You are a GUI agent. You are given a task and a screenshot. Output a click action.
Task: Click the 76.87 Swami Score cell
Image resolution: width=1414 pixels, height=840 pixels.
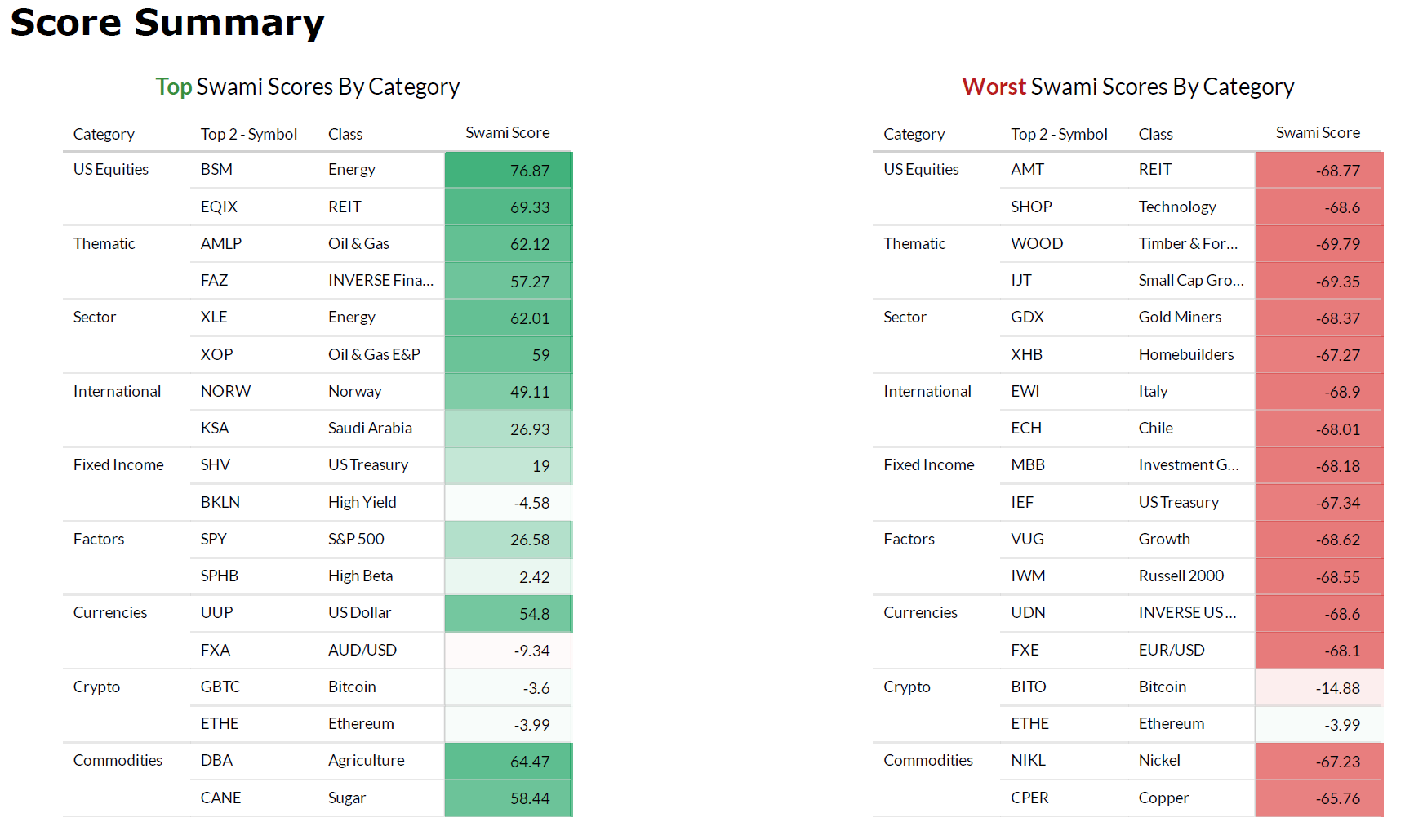[x=509, y=170]
